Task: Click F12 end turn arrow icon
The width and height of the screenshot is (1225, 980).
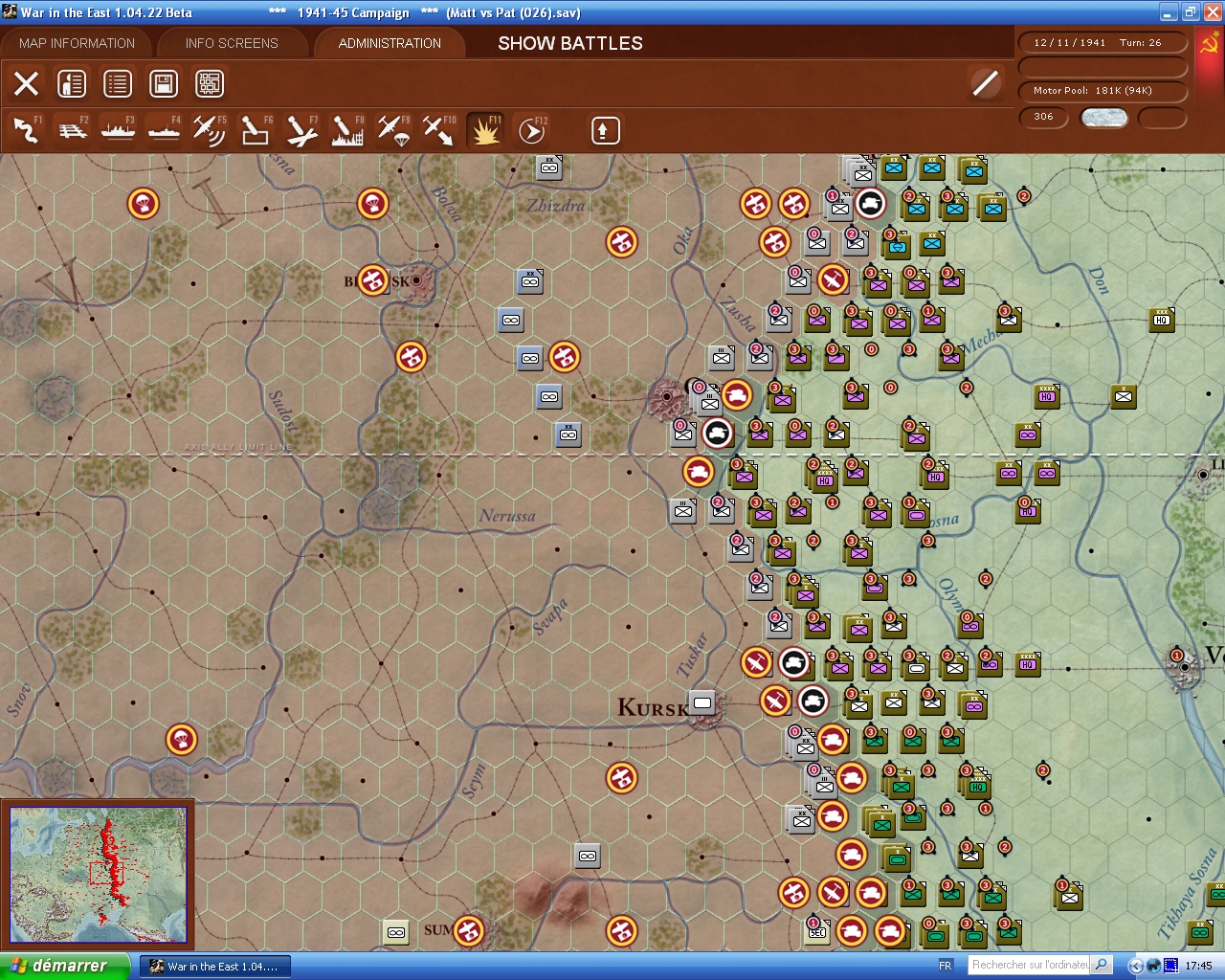Action: (531, 130)
